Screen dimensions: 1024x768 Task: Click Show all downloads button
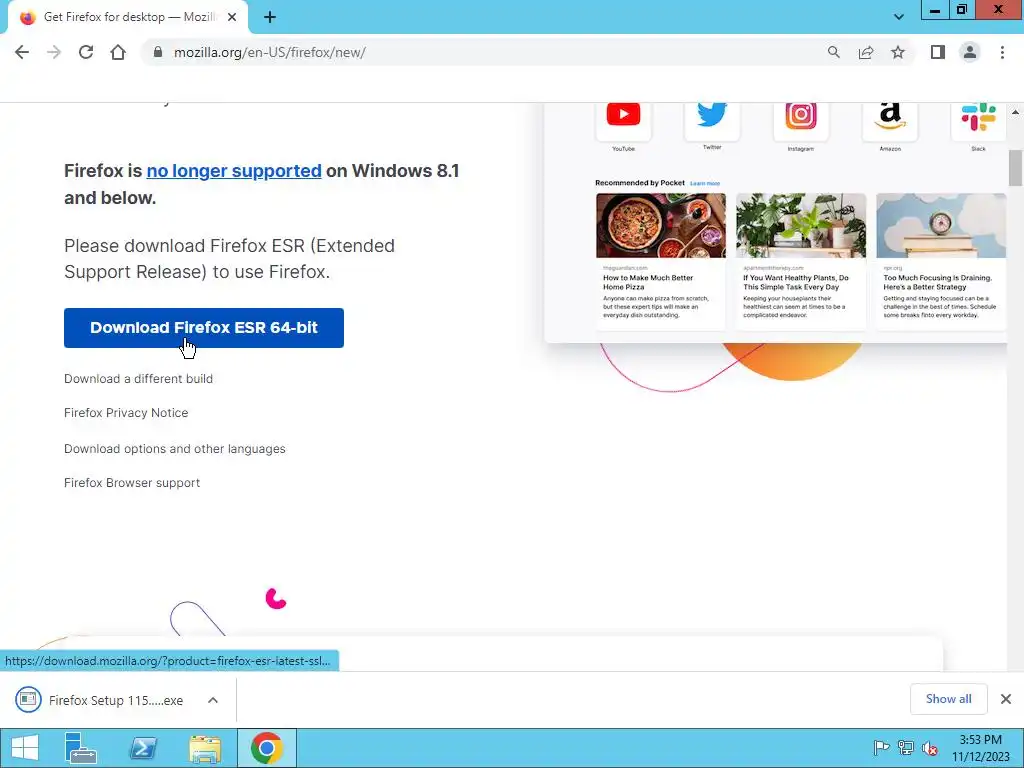pos(948,699)
